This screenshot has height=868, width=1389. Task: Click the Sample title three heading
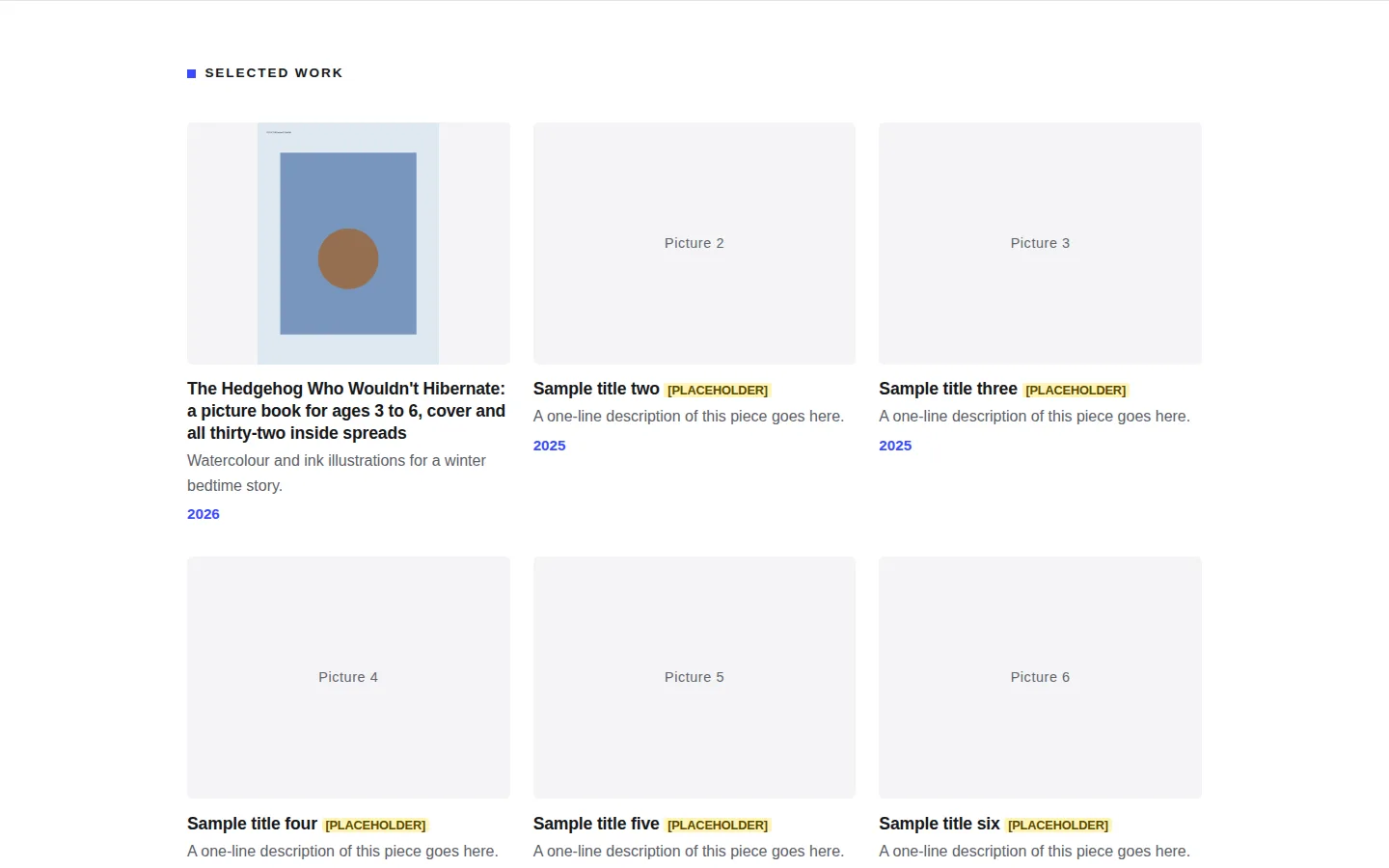click(x=948, y=389)
